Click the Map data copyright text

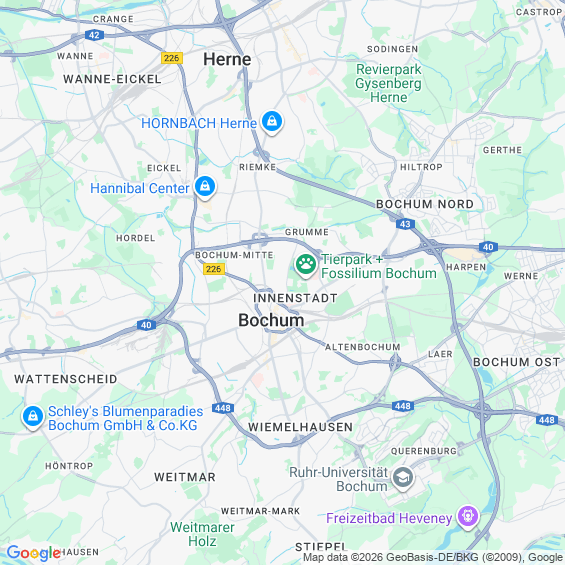(432, 557)
